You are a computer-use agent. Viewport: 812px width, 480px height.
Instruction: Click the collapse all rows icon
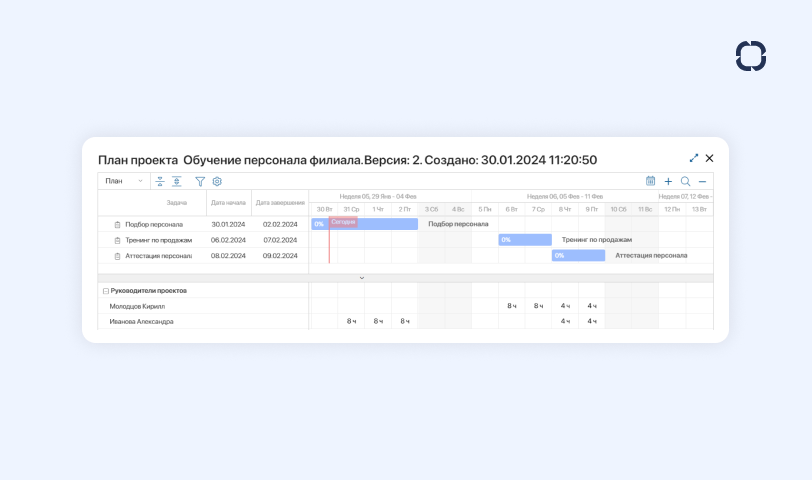pyautogui.click(x=160, y=181)
